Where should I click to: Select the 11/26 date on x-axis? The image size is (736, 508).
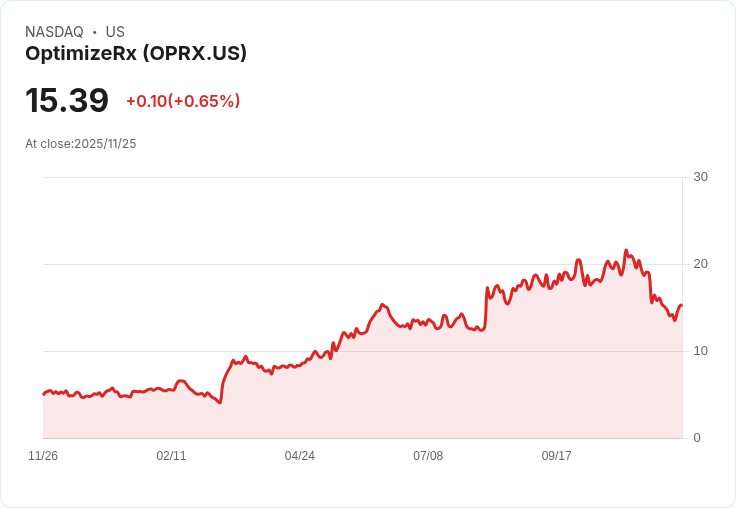tap(43, 456)
